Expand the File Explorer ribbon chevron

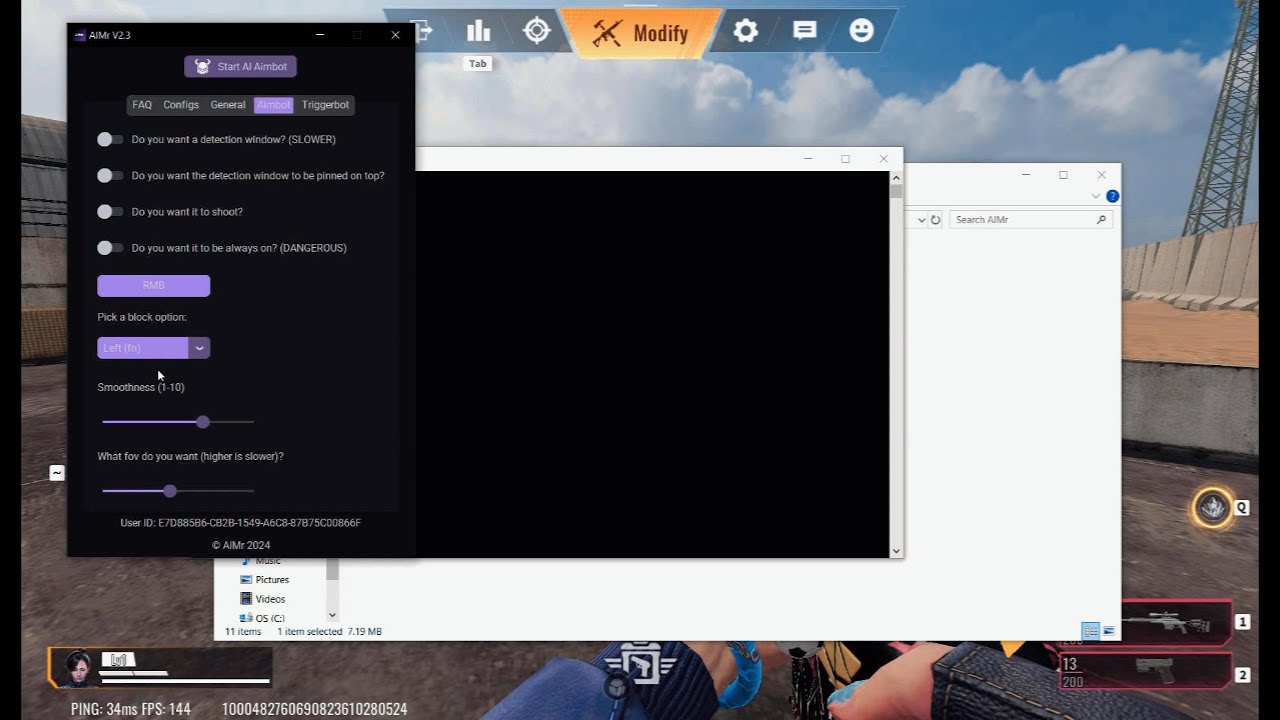(1096, 196)
